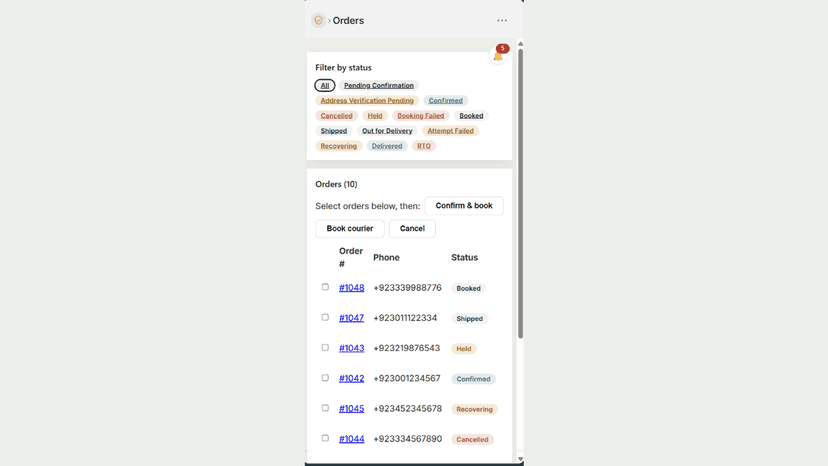Click the Status column header

point(465,257)
